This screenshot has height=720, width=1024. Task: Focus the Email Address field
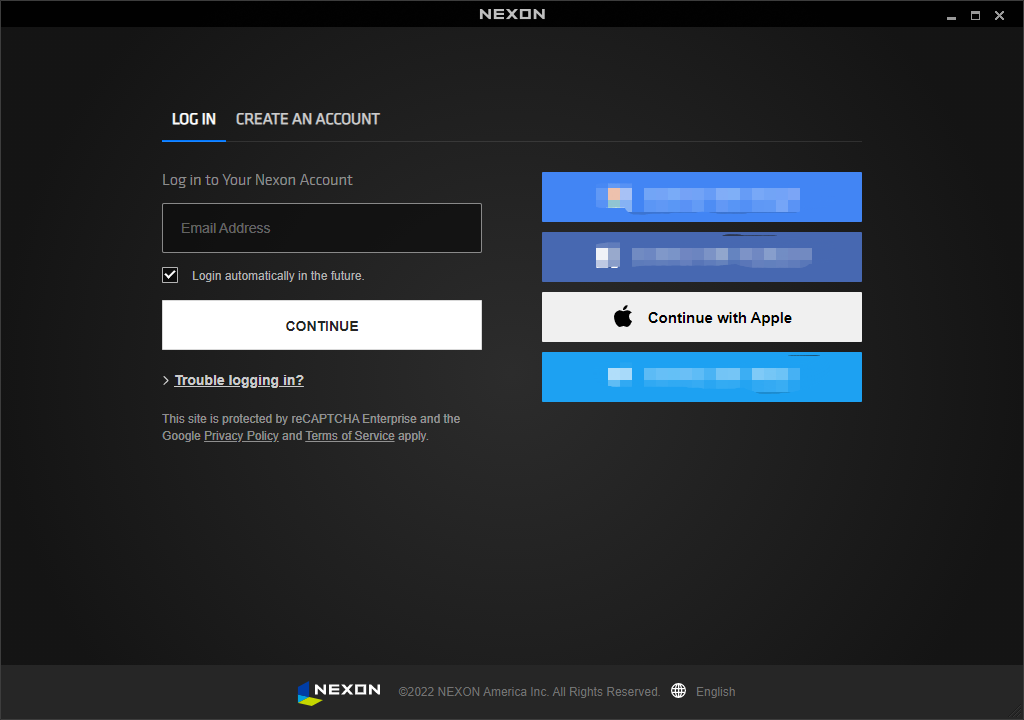coord(322,228)
